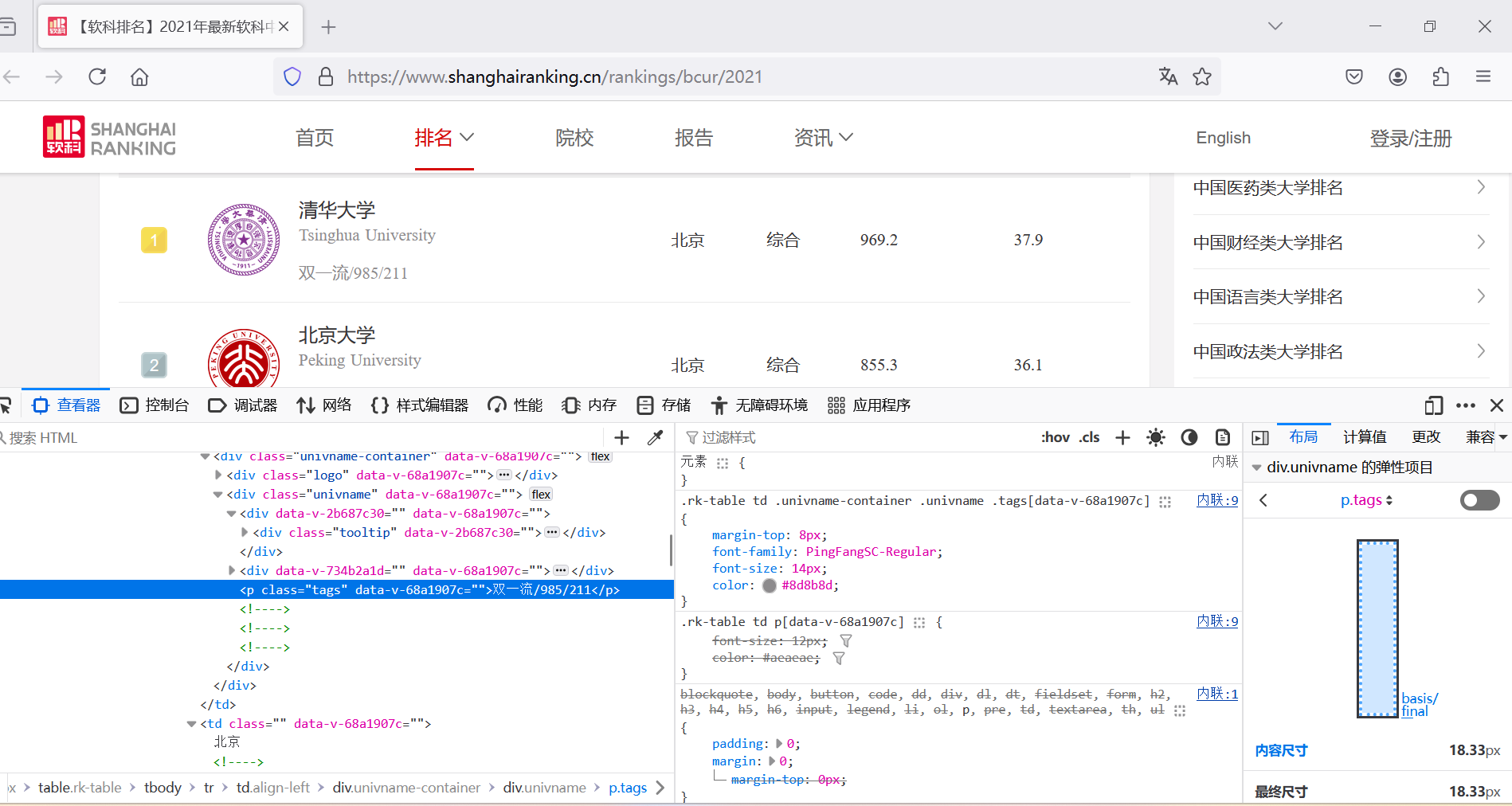Open the 样式编辑器 style editor tab
Image resolution: width=1512 pixels, height=806 pixels.
click(x=420, y=405)
